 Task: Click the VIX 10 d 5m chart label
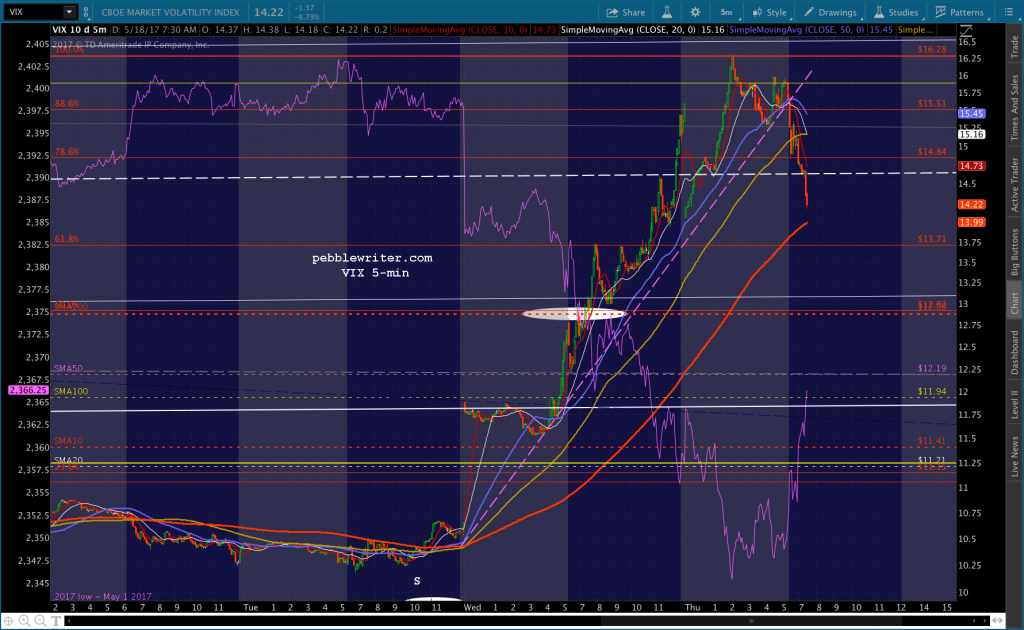[79, 30]
